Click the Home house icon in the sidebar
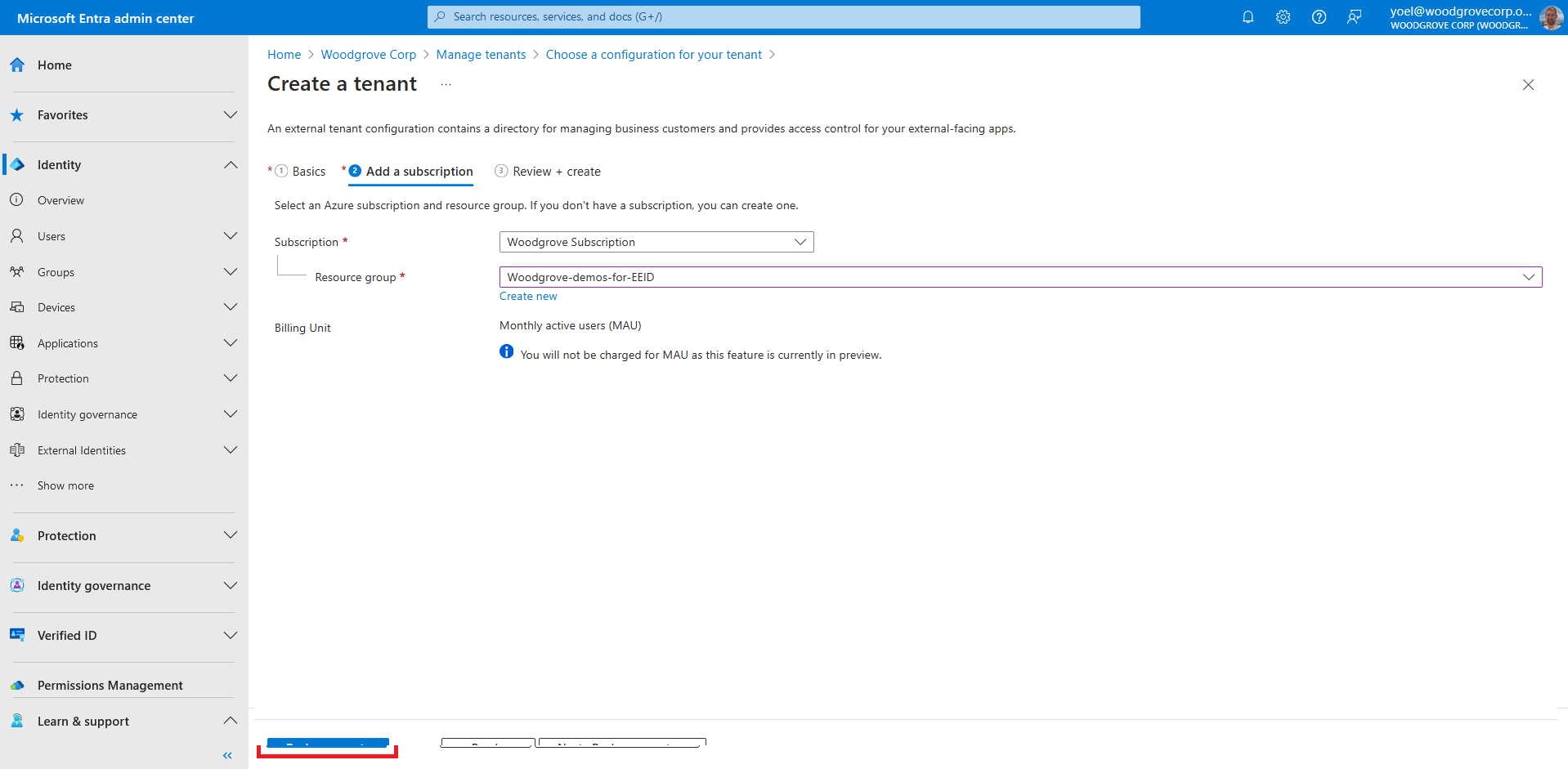 point(17,65)
